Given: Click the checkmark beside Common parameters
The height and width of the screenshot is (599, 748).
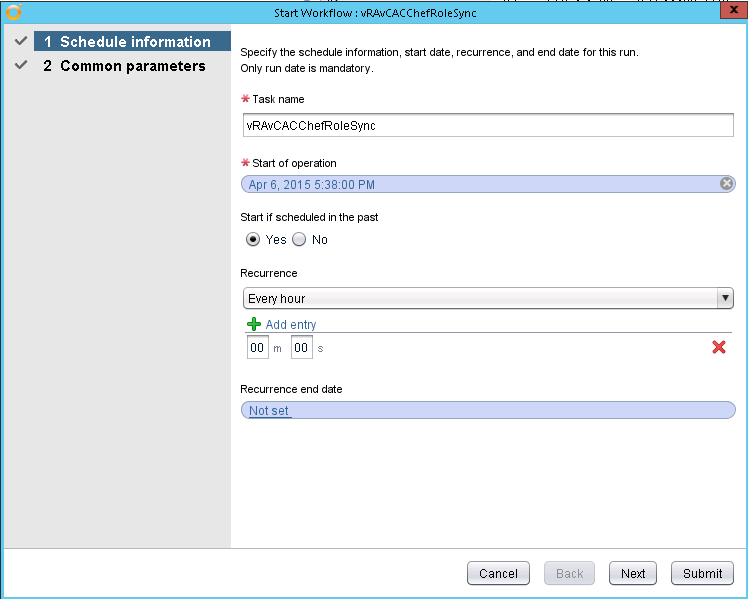Looking at the screenshot, I should coord(20,66).
